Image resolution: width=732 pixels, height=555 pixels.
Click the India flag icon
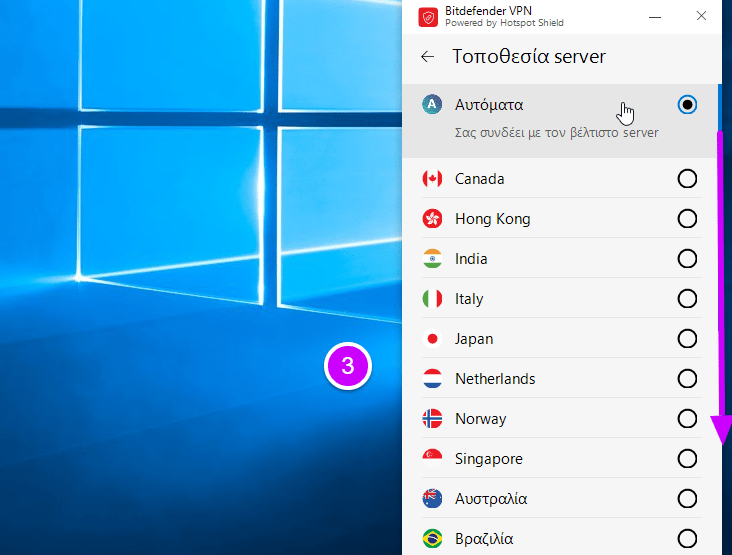coord(432,259)
